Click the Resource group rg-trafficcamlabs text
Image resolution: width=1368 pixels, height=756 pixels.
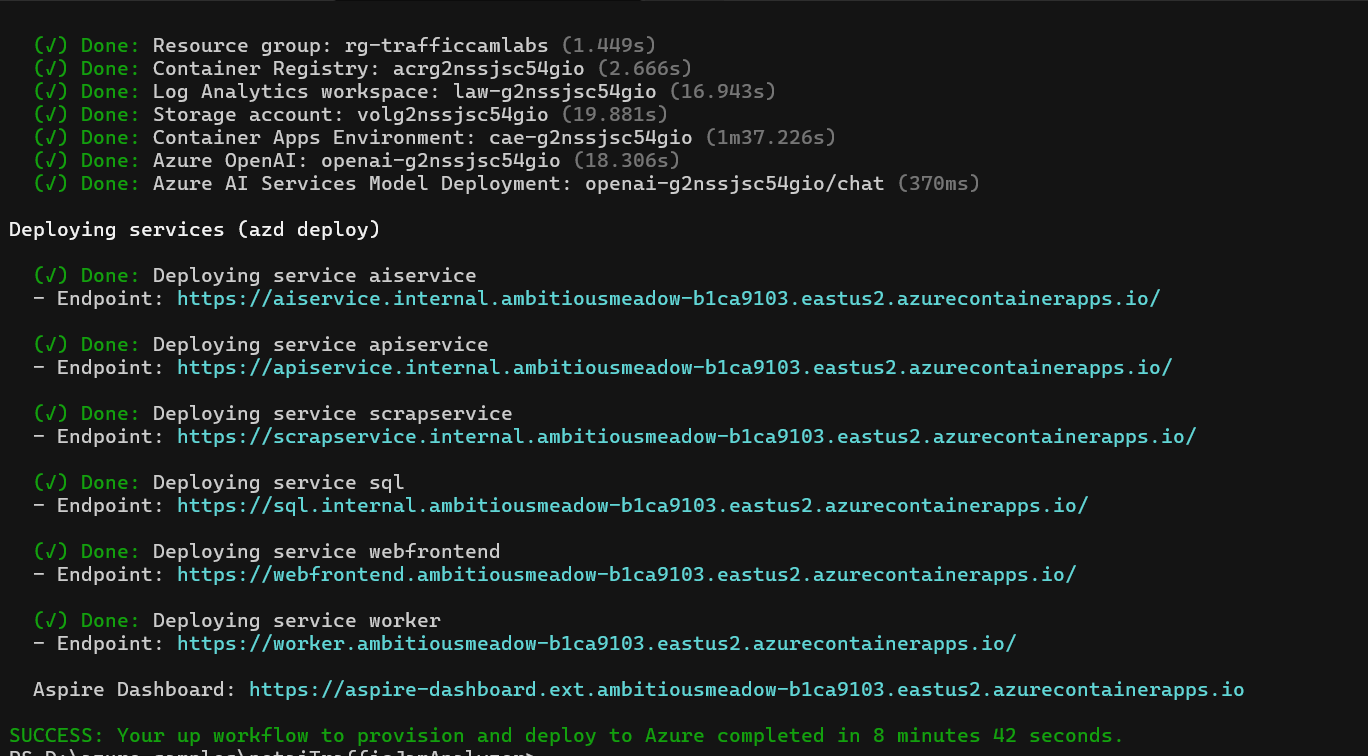(x=350, y=45)
